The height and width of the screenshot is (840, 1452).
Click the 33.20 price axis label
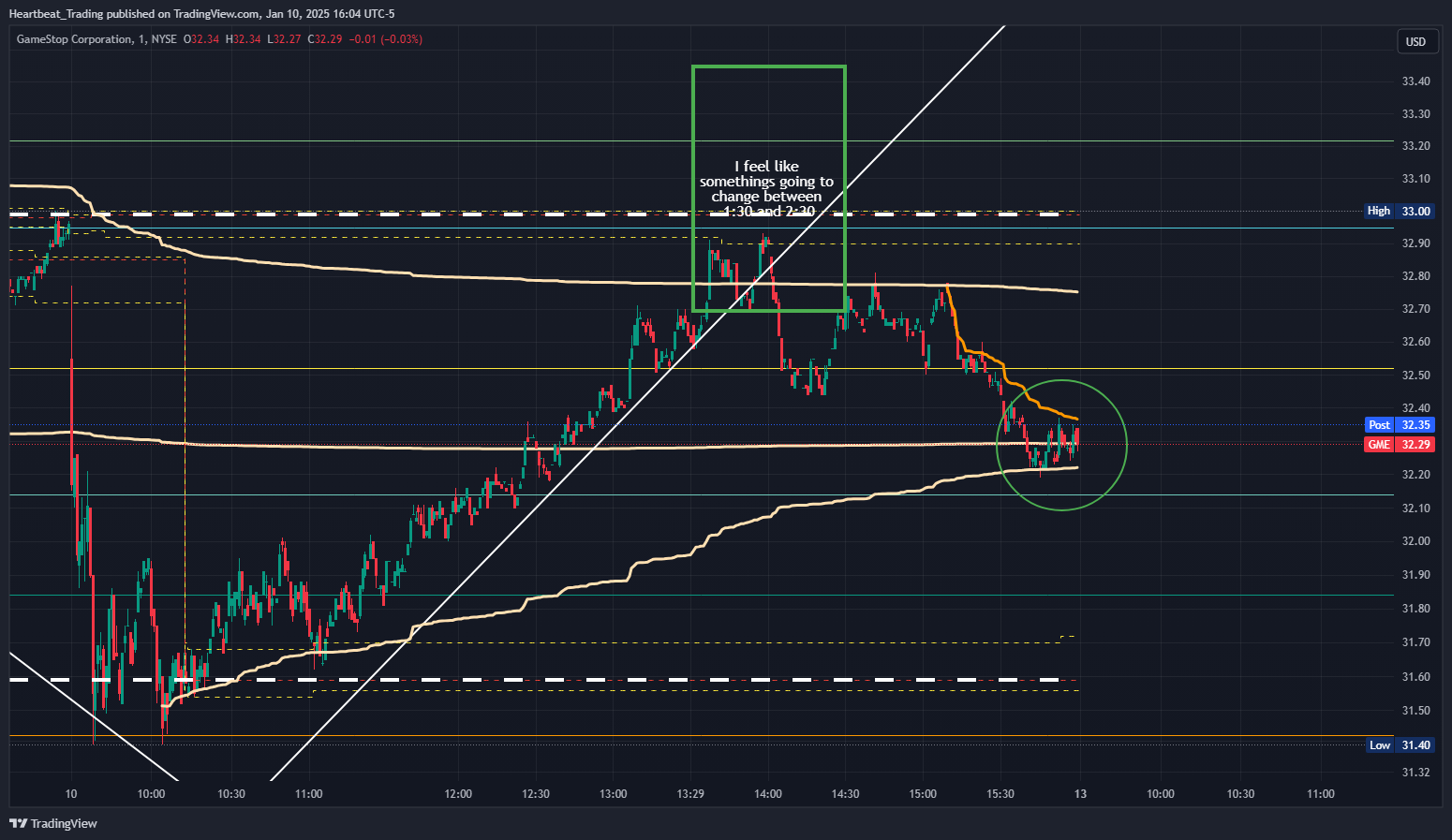click(1415, 146)
